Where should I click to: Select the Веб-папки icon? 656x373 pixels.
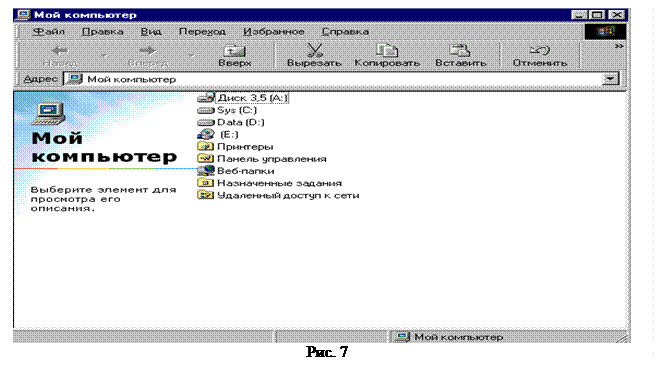click(205, 171)
